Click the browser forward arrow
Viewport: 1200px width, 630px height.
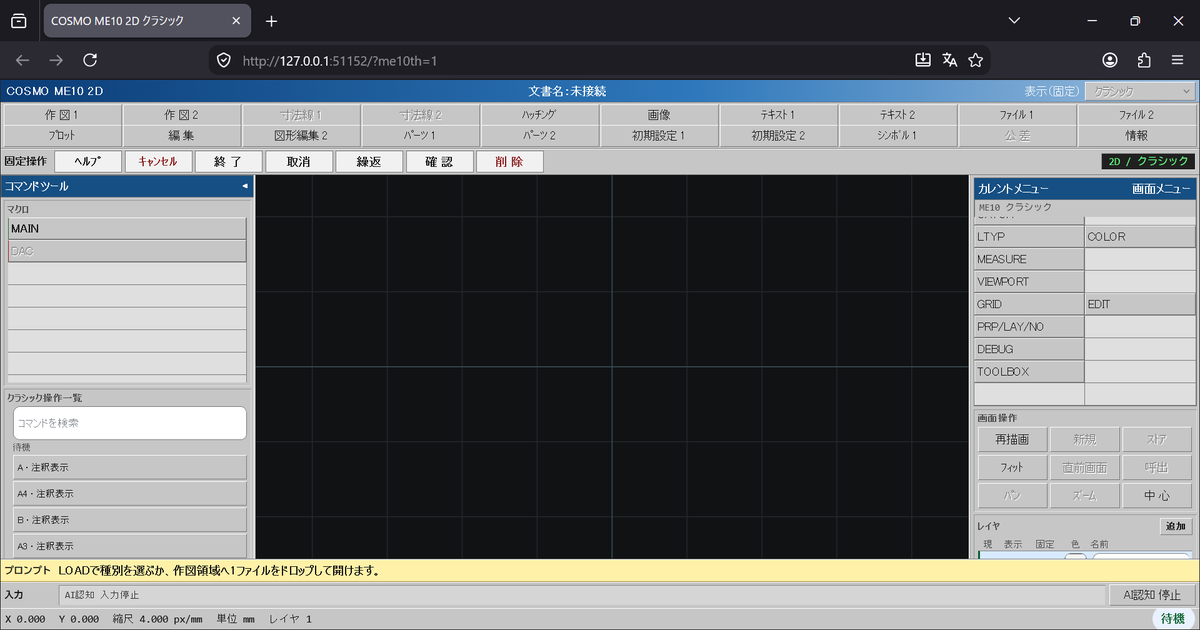(56, 60)
